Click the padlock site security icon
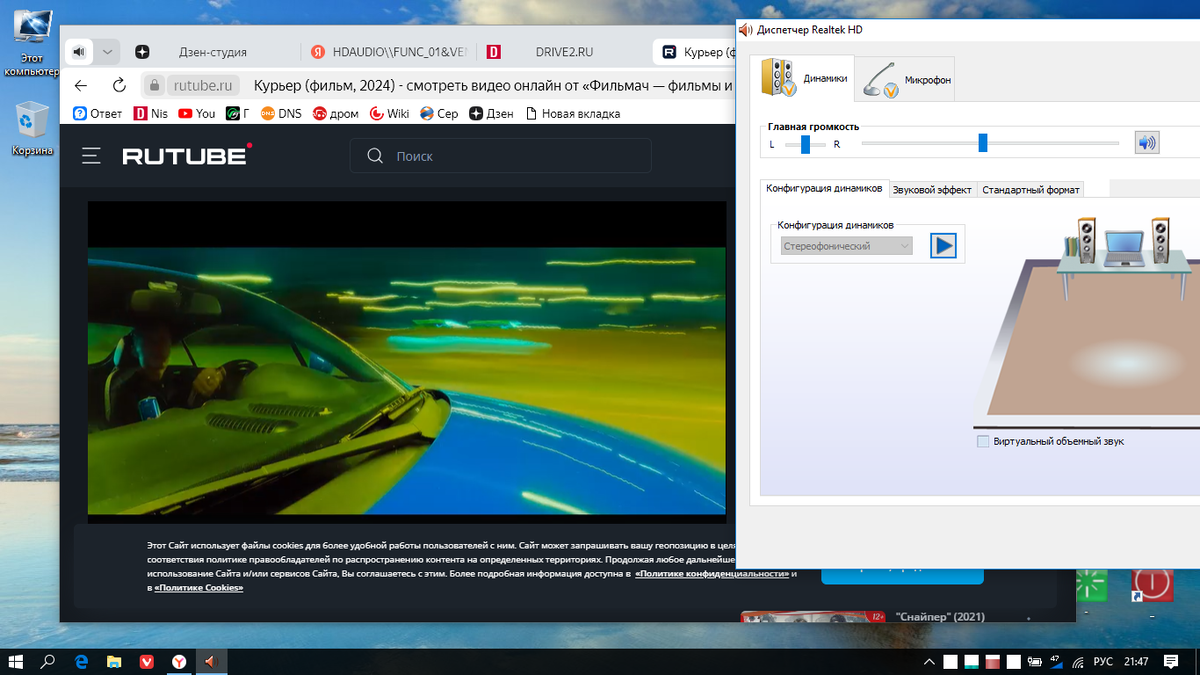This screenshot has height=675, width=1200. click(x=154, y=85)
